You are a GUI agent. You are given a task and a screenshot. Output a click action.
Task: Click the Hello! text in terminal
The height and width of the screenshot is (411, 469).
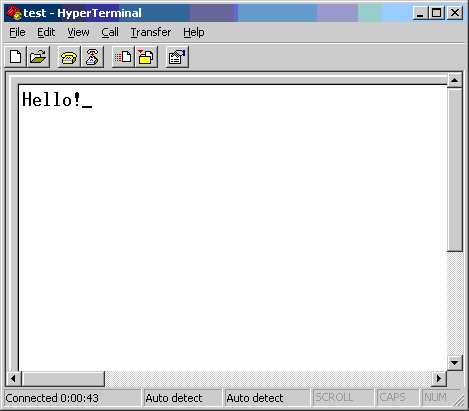[x=52, y=100]
